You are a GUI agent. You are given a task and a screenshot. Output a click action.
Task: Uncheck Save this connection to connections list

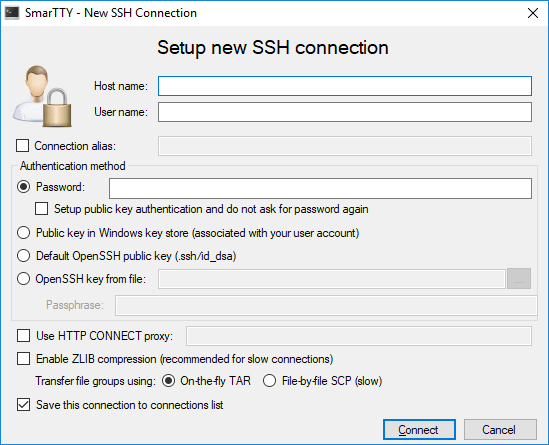(23, 405)
